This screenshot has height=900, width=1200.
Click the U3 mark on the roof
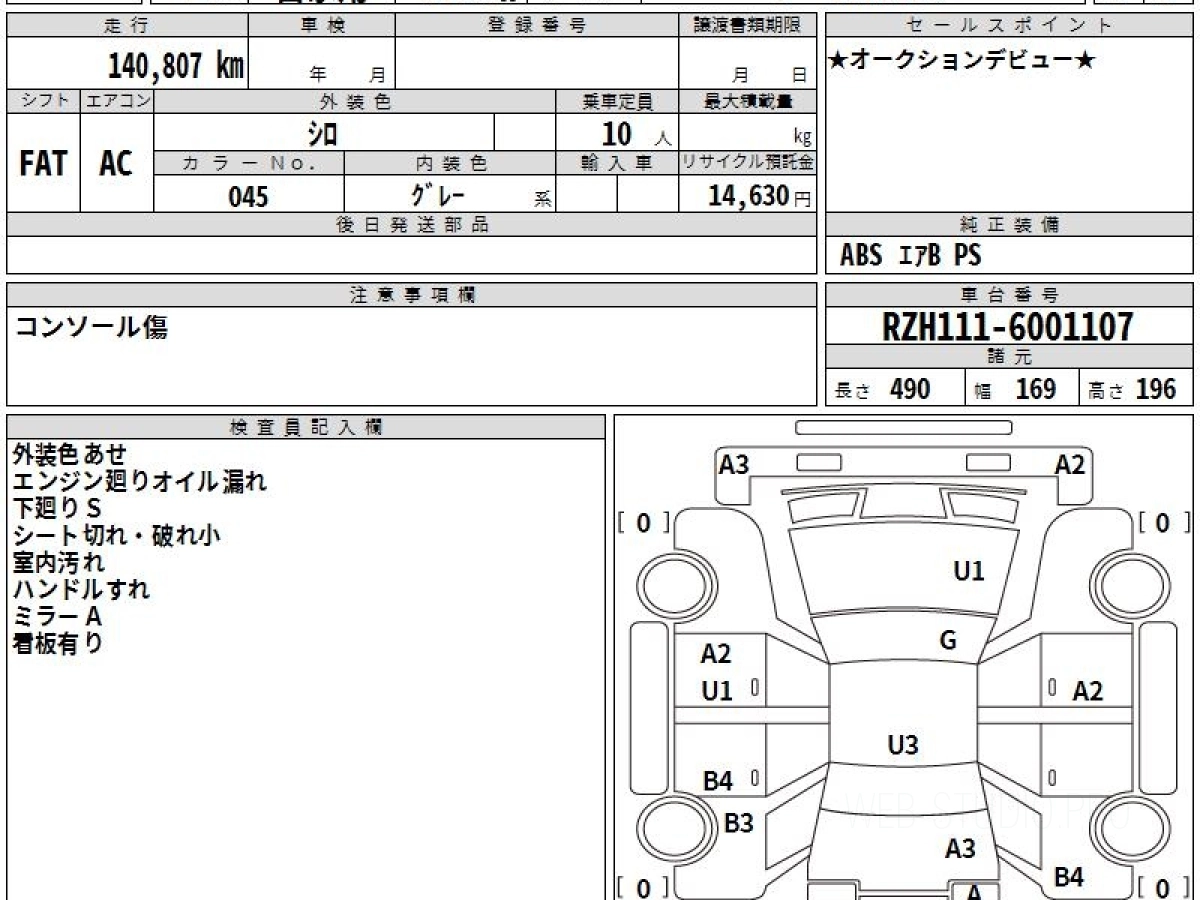click(903, 744)
